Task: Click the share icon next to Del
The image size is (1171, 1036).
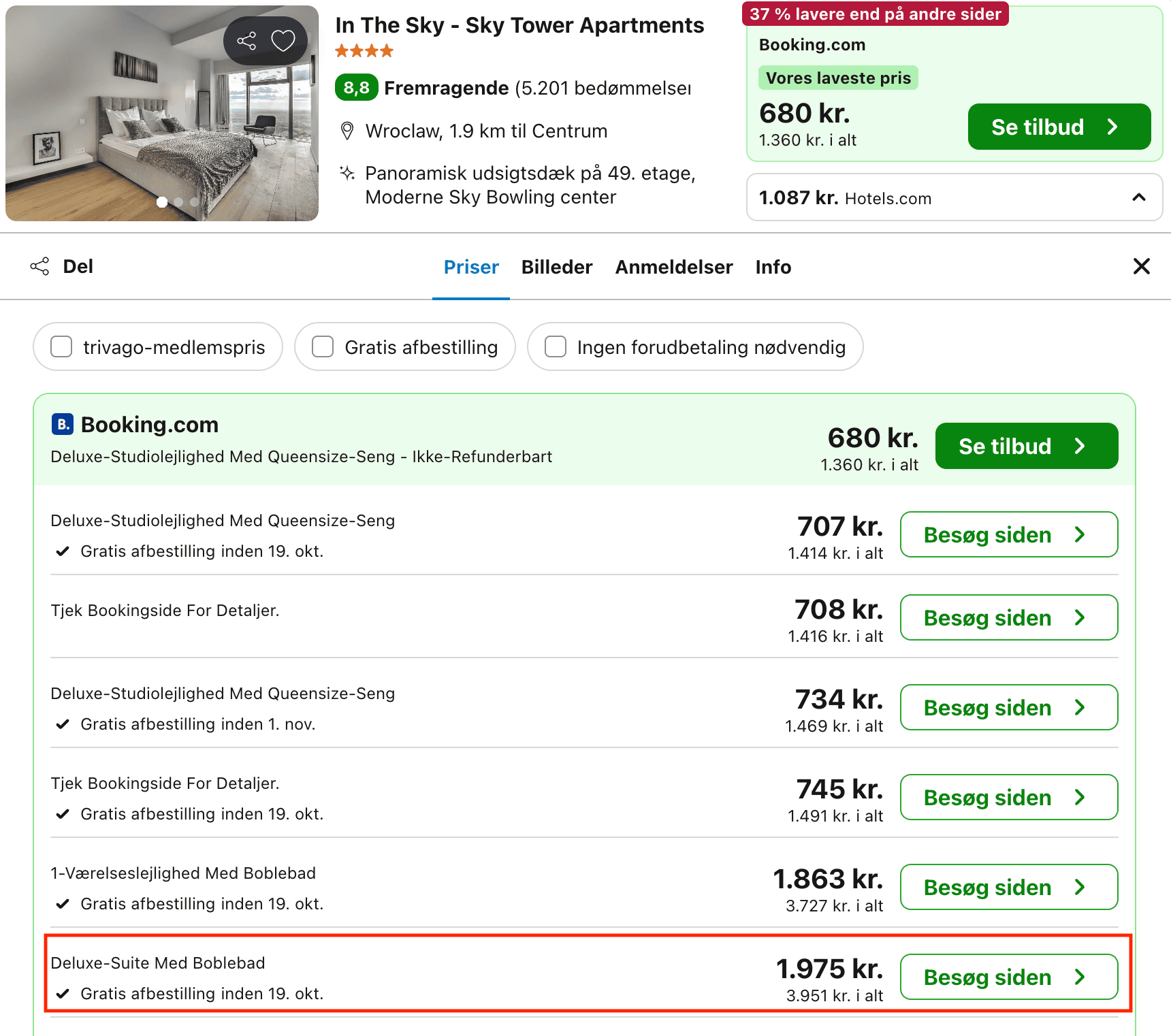Action: click(x=39, y=266)
